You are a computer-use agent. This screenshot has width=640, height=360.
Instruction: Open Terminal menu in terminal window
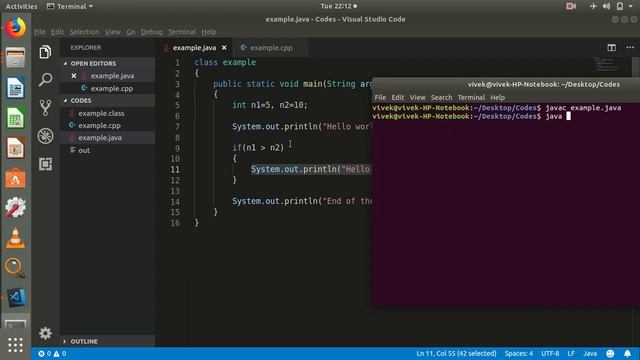[x=471, y=98]
